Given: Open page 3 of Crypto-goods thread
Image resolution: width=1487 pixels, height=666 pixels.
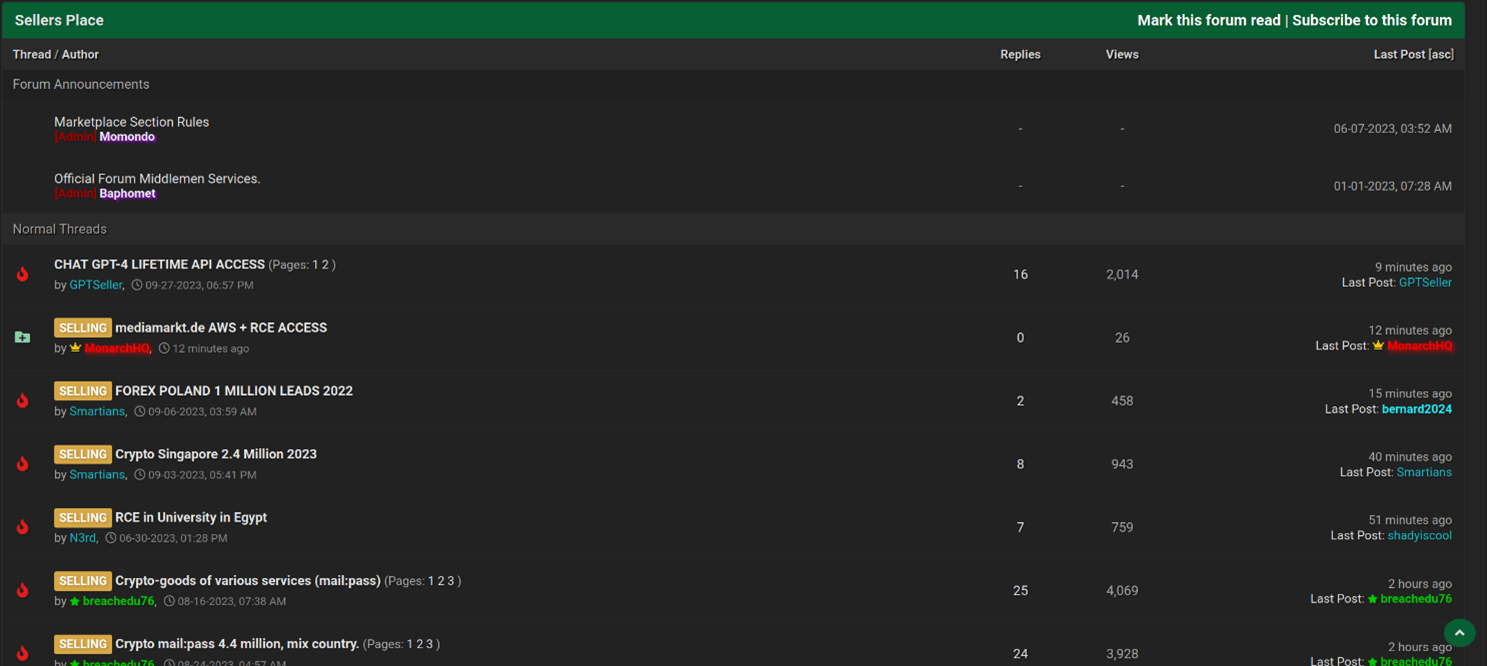Looking at the screenshot, I should [x=451, y=581].
